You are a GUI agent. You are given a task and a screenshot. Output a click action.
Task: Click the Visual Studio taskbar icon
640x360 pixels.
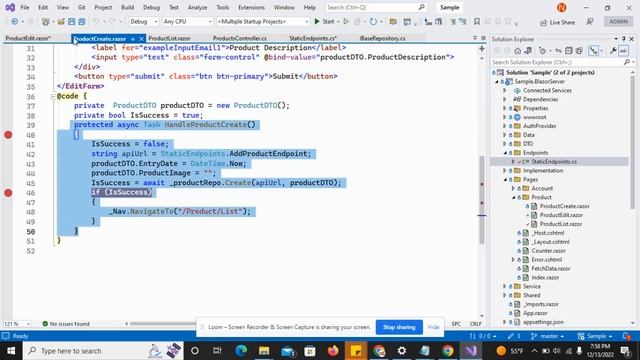point(471,351)
